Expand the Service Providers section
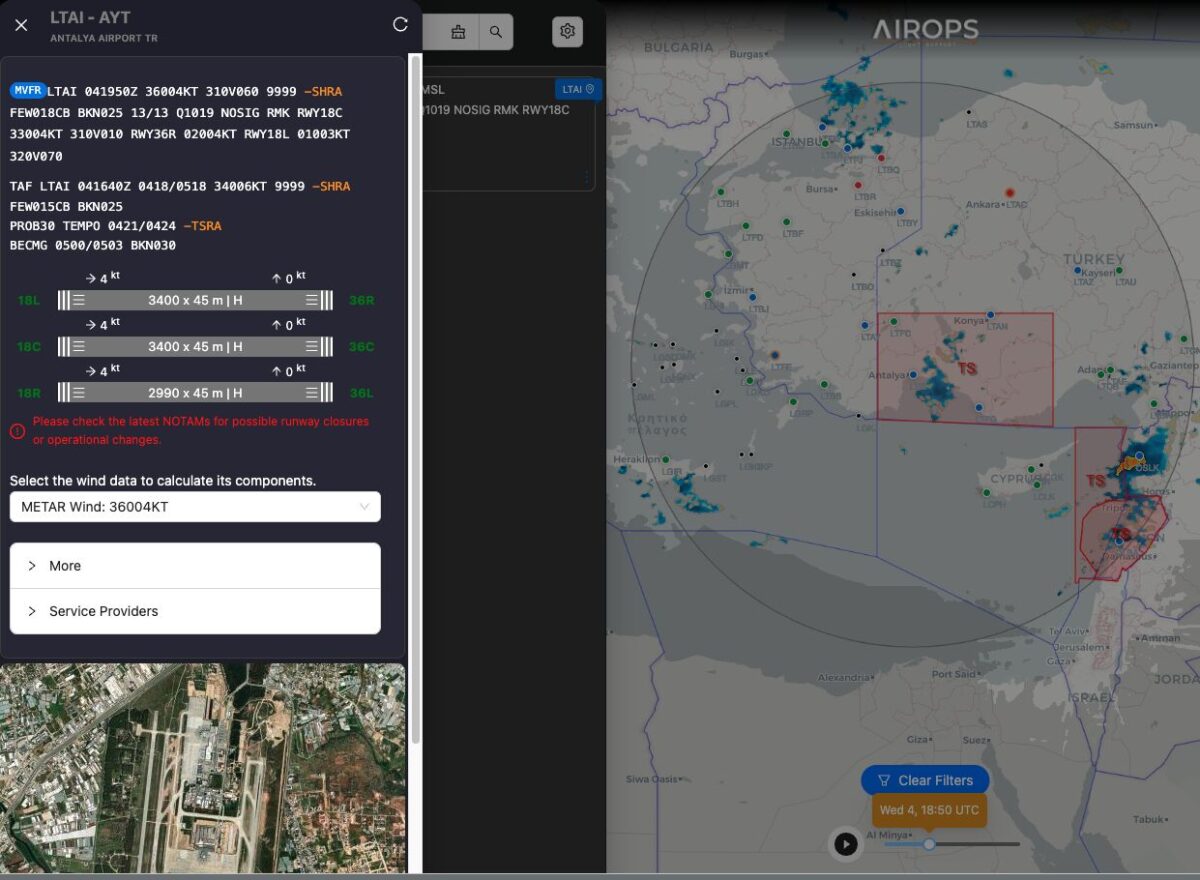The width and height of the screenshot is (1200, 880). [x=195, y=611]
